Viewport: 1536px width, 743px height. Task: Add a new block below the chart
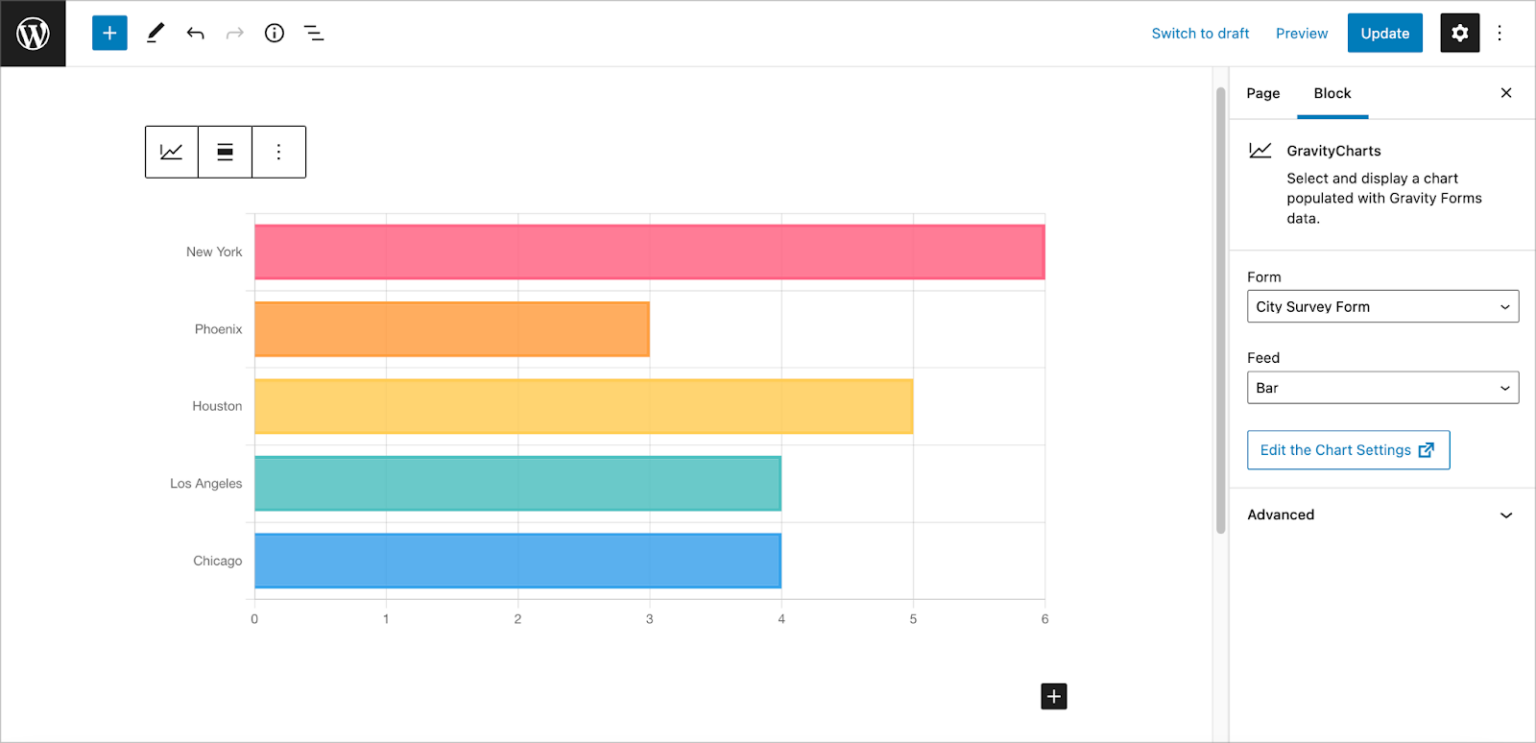pos(1053,696)
